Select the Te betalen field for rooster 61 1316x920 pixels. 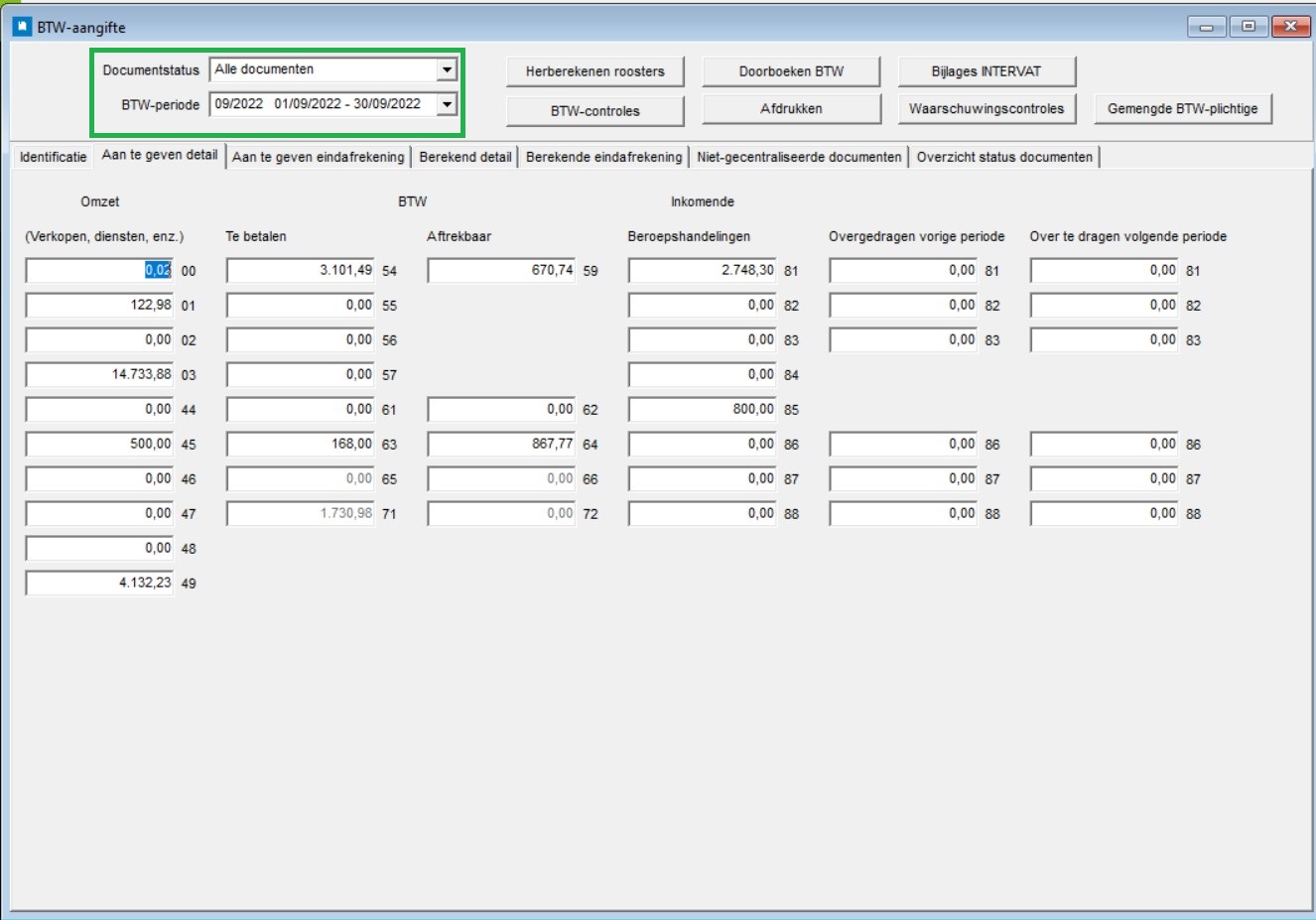[x=301, y=409]
